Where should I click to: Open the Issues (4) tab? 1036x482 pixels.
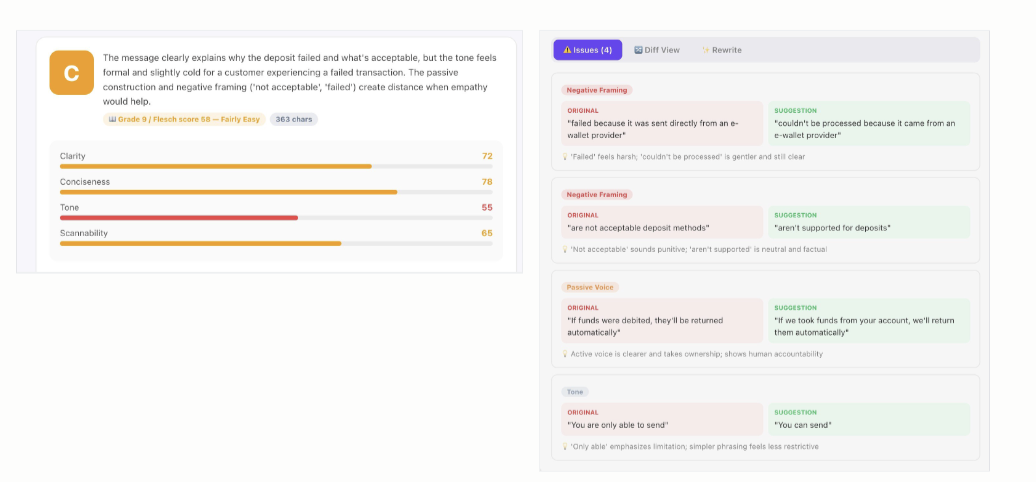[587, 50]
